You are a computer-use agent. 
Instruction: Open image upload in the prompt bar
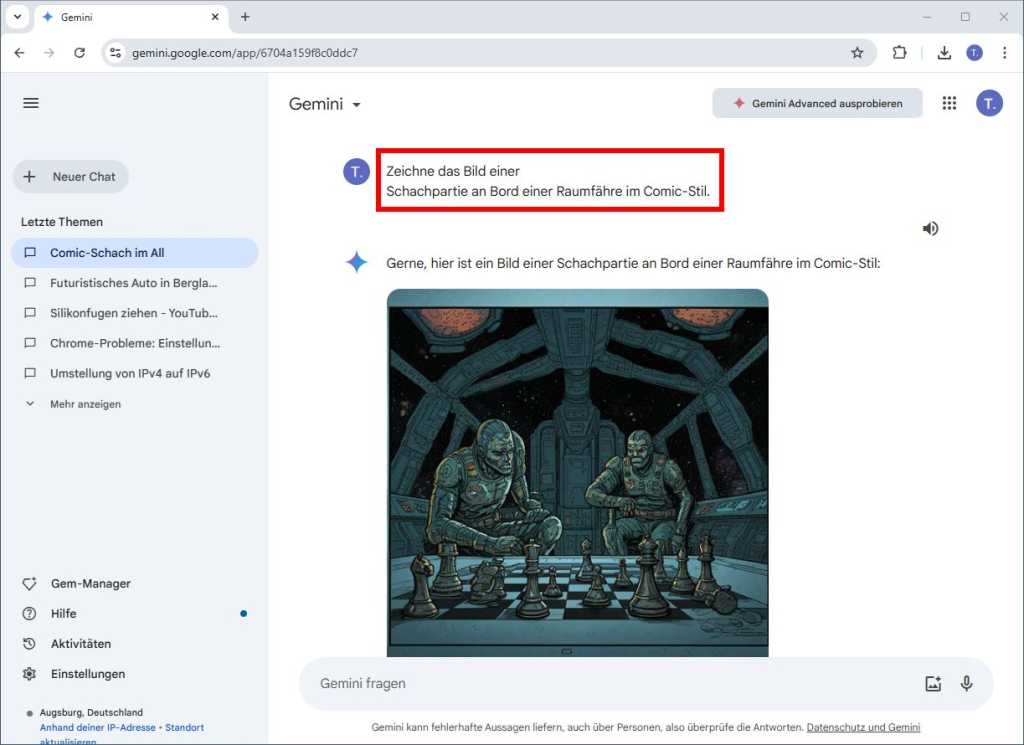[x=933, y=683]
